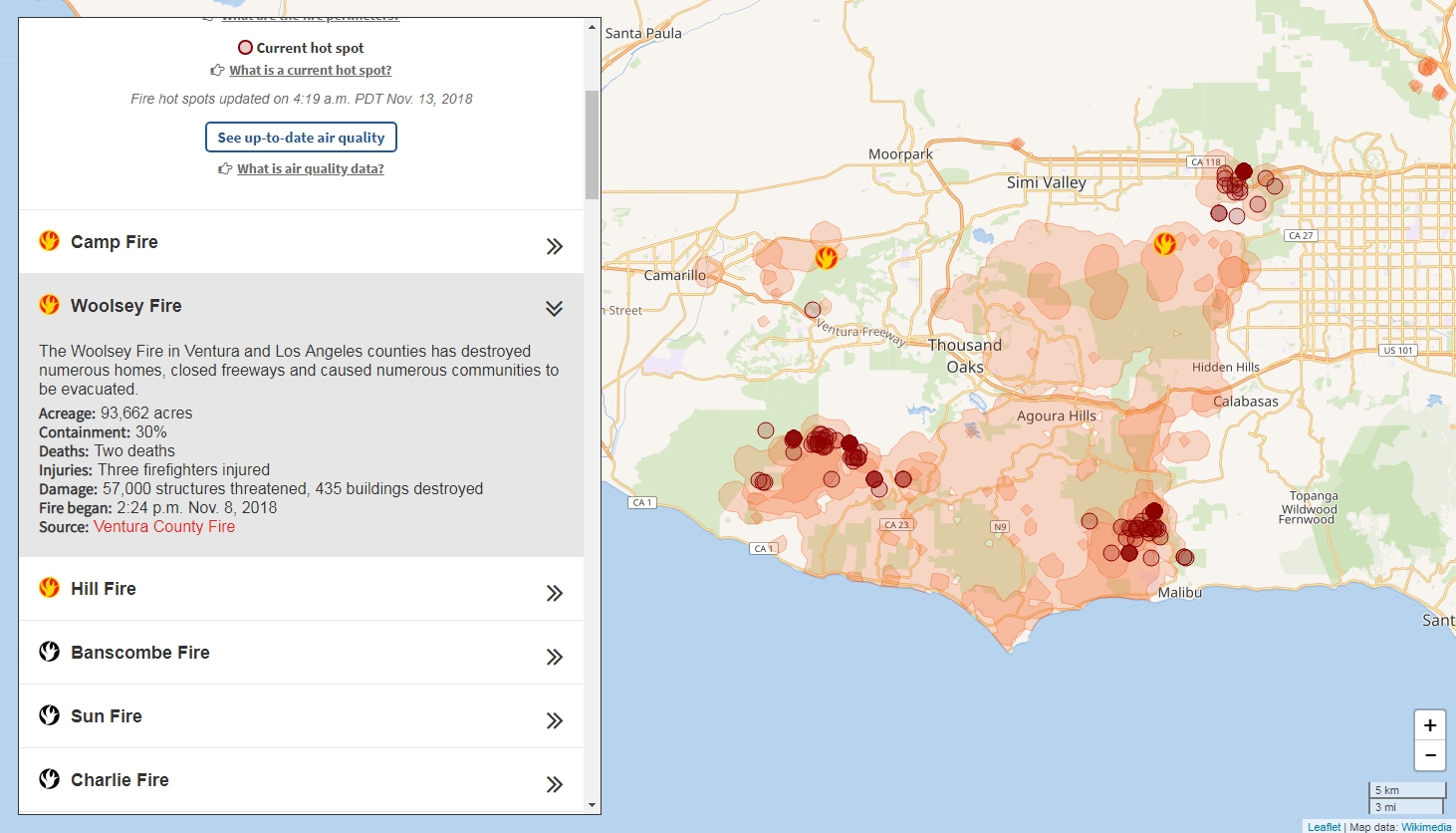This screenshot has width=1456, height=833.
Task: Open the Ventura County Fire source link
Action: pos(164,526)
